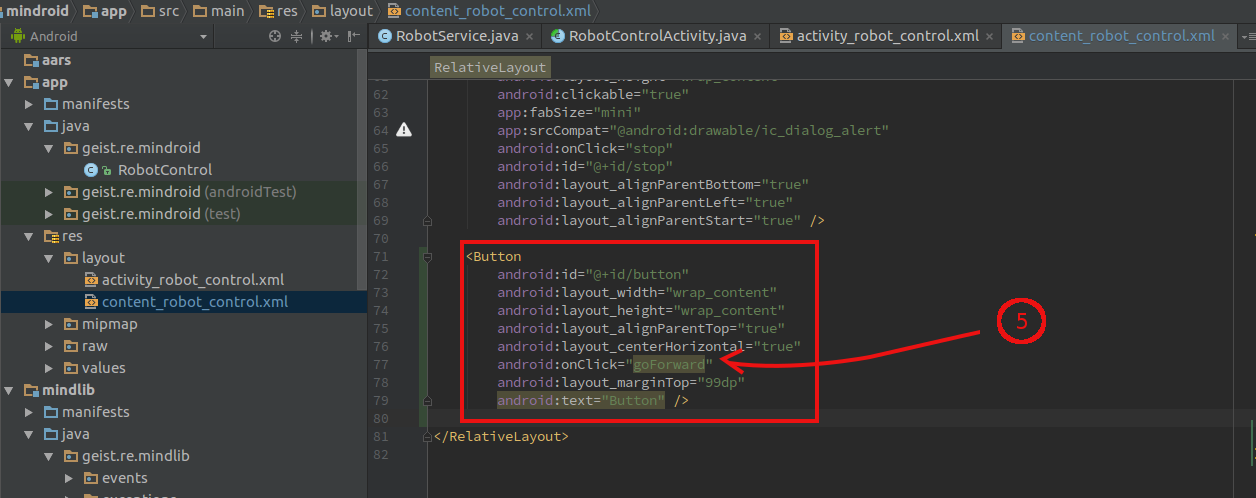Expand the mipmap resource folder

click(51, 324)
